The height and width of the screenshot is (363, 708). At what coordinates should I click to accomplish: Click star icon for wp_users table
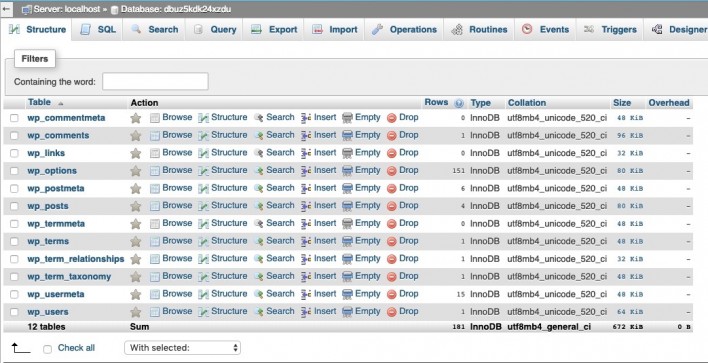tap(135, 312)
